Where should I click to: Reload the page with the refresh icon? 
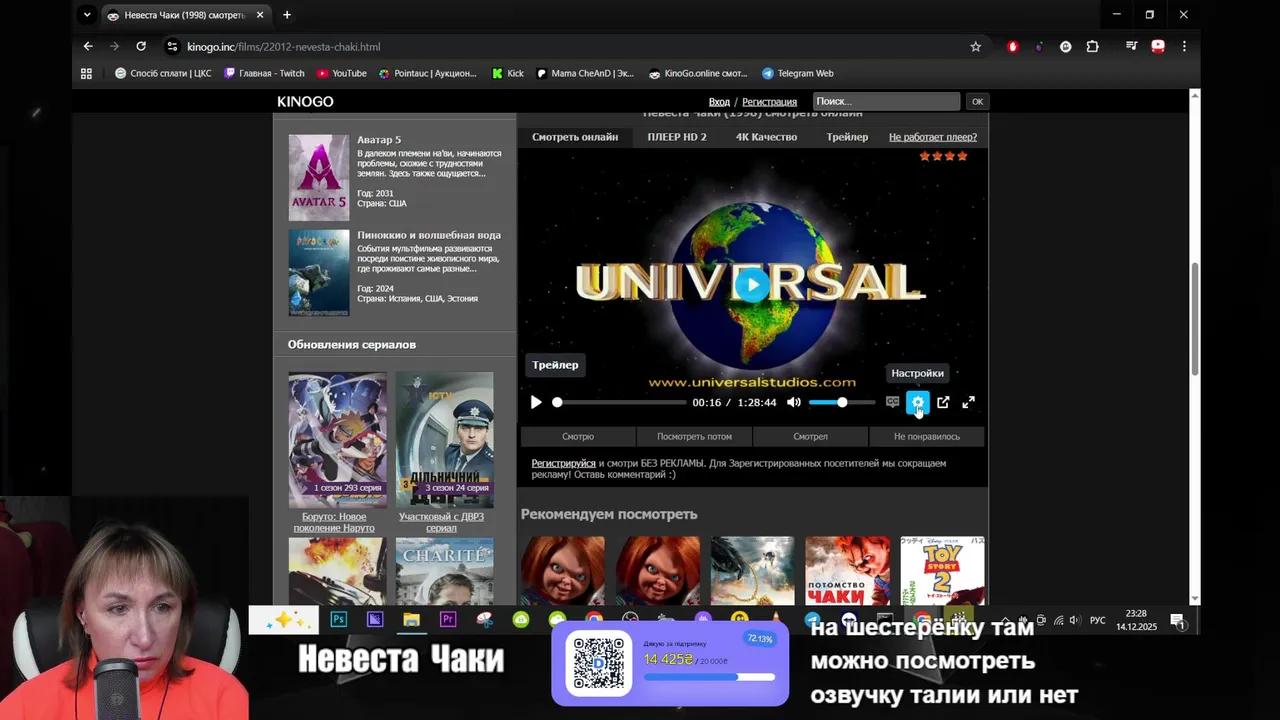click(x=141, y=46)
